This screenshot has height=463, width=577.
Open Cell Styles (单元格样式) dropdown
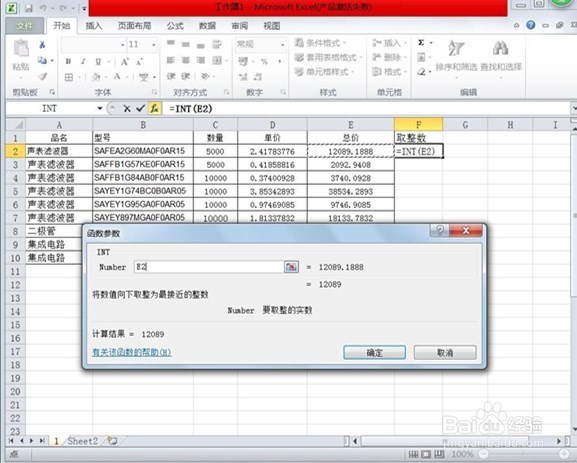[325, 72]
